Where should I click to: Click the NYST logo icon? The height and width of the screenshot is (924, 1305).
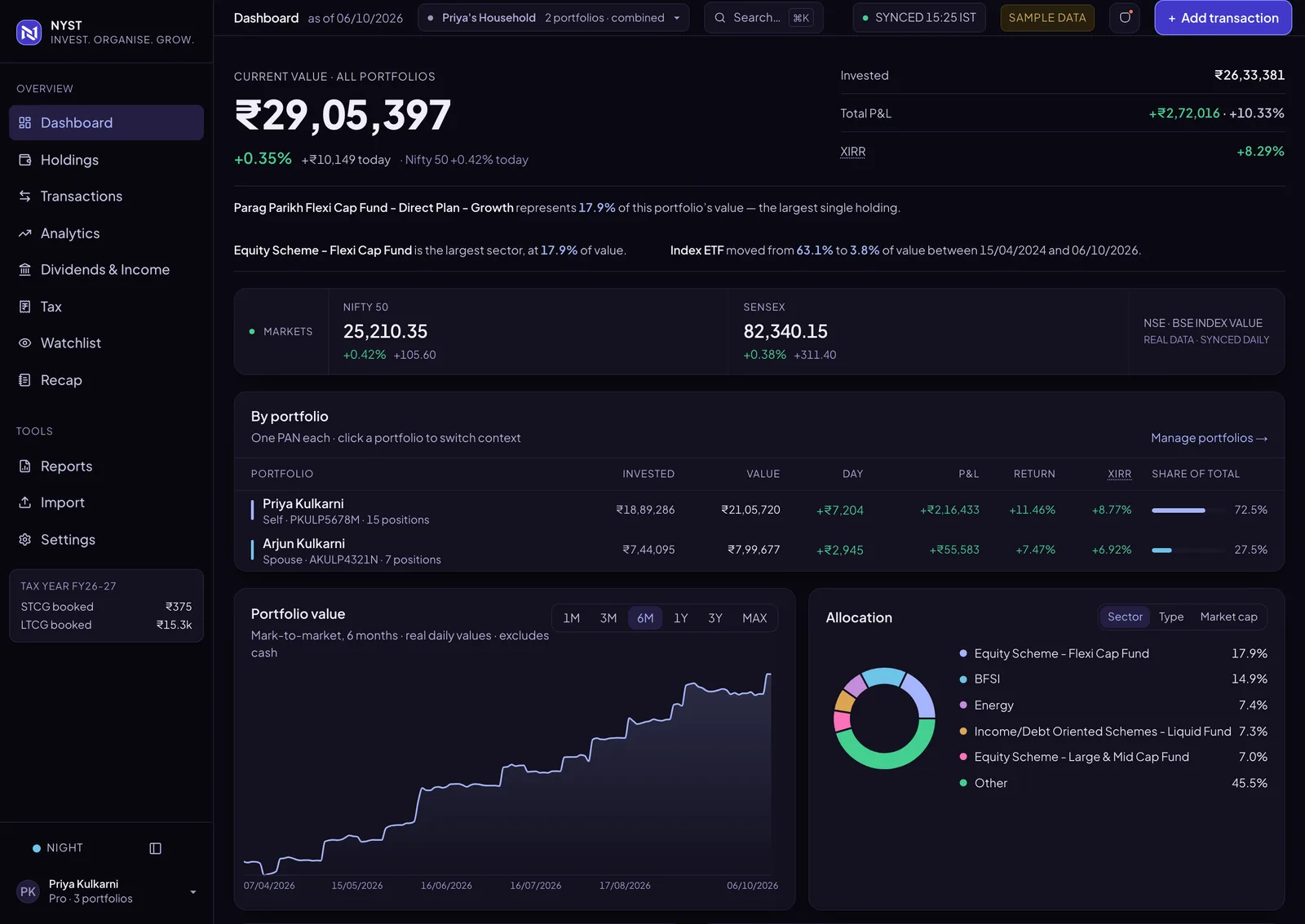pyautogui.click(x=29, y=32)
